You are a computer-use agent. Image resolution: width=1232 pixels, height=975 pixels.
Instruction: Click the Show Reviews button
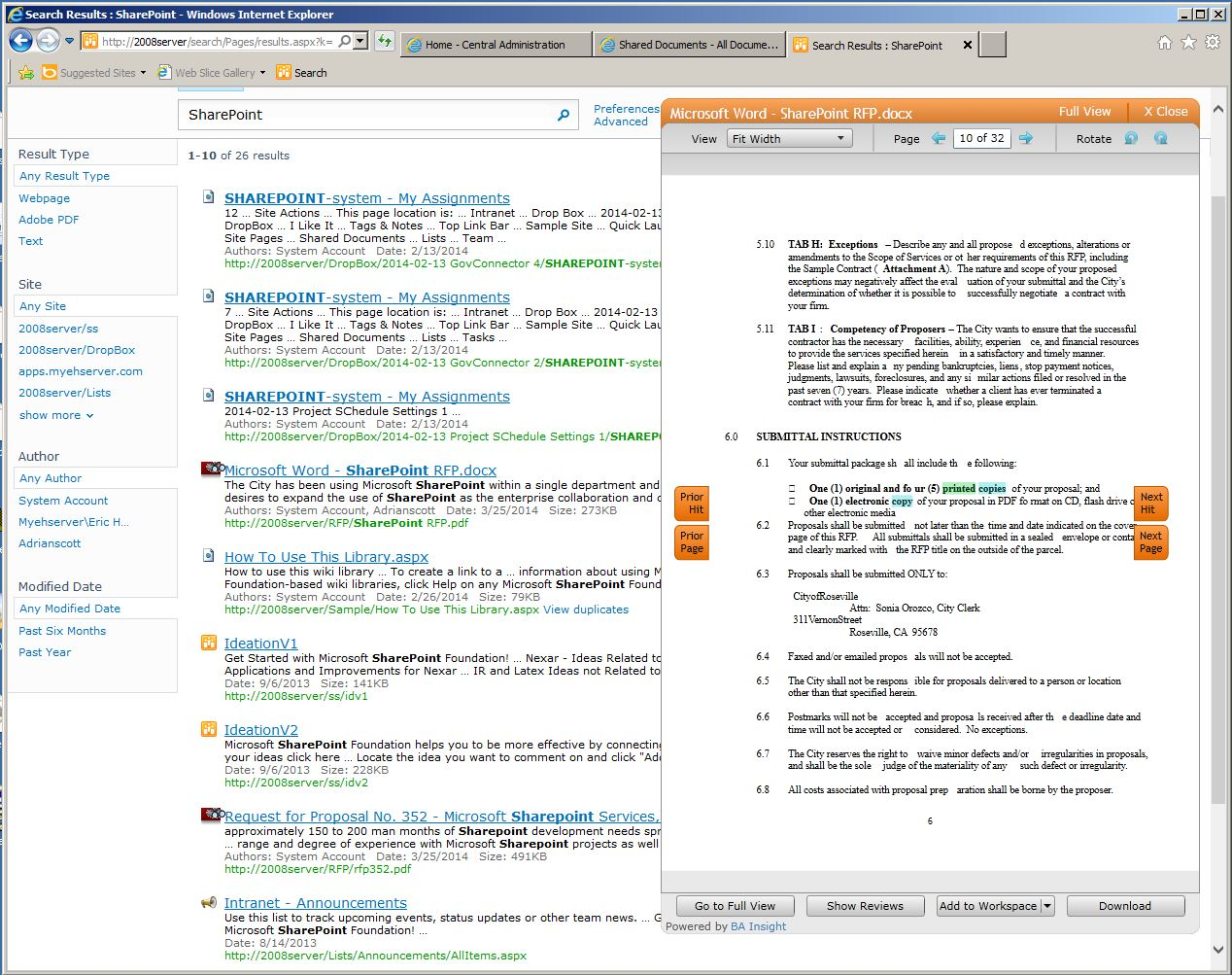click(865, 906)
